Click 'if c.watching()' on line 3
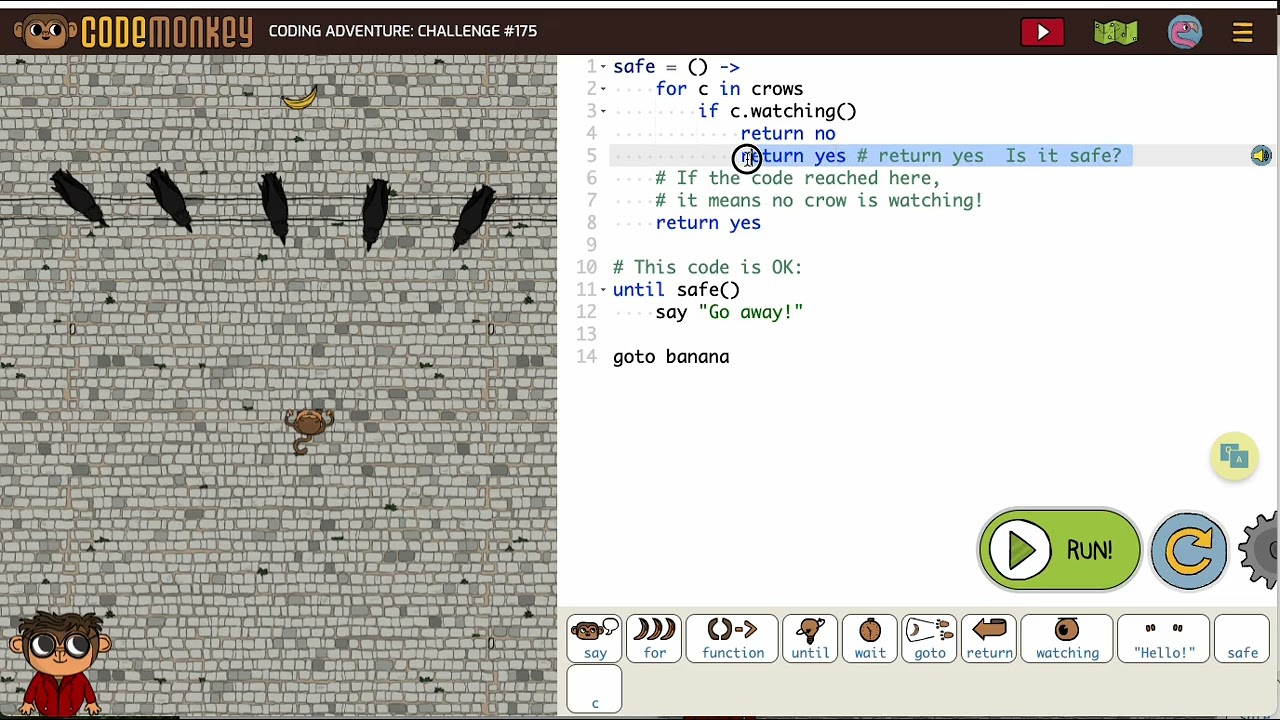 coord(777,112)
